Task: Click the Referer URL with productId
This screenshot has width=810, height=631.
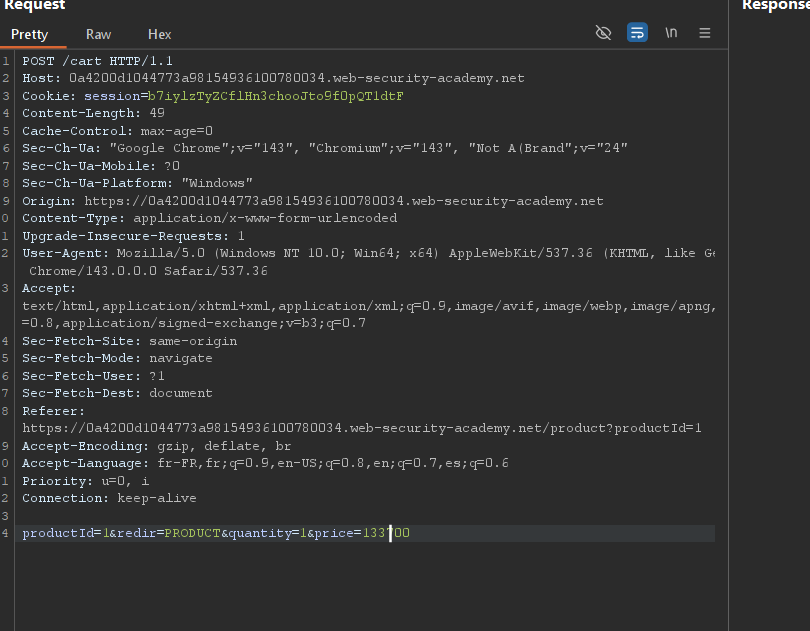Action: (x=361, y=428)
